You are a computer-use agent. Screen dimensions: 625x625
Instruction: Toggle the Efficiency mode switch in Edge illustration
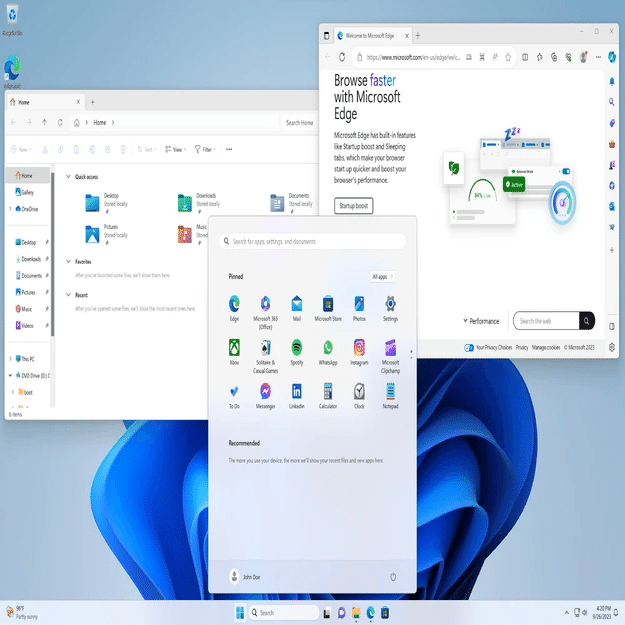click(x=566, y=171)
